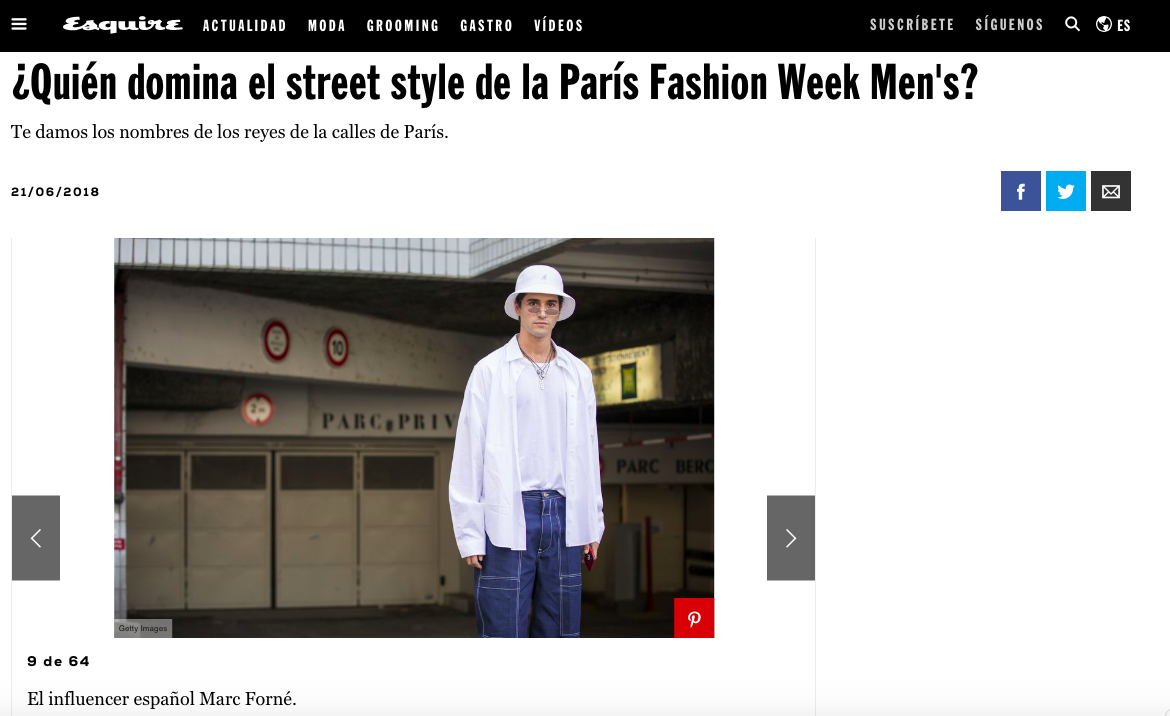Screen dimensions: 1170x716
Task: Click the Esquire logo
Action: click(122, 25)
